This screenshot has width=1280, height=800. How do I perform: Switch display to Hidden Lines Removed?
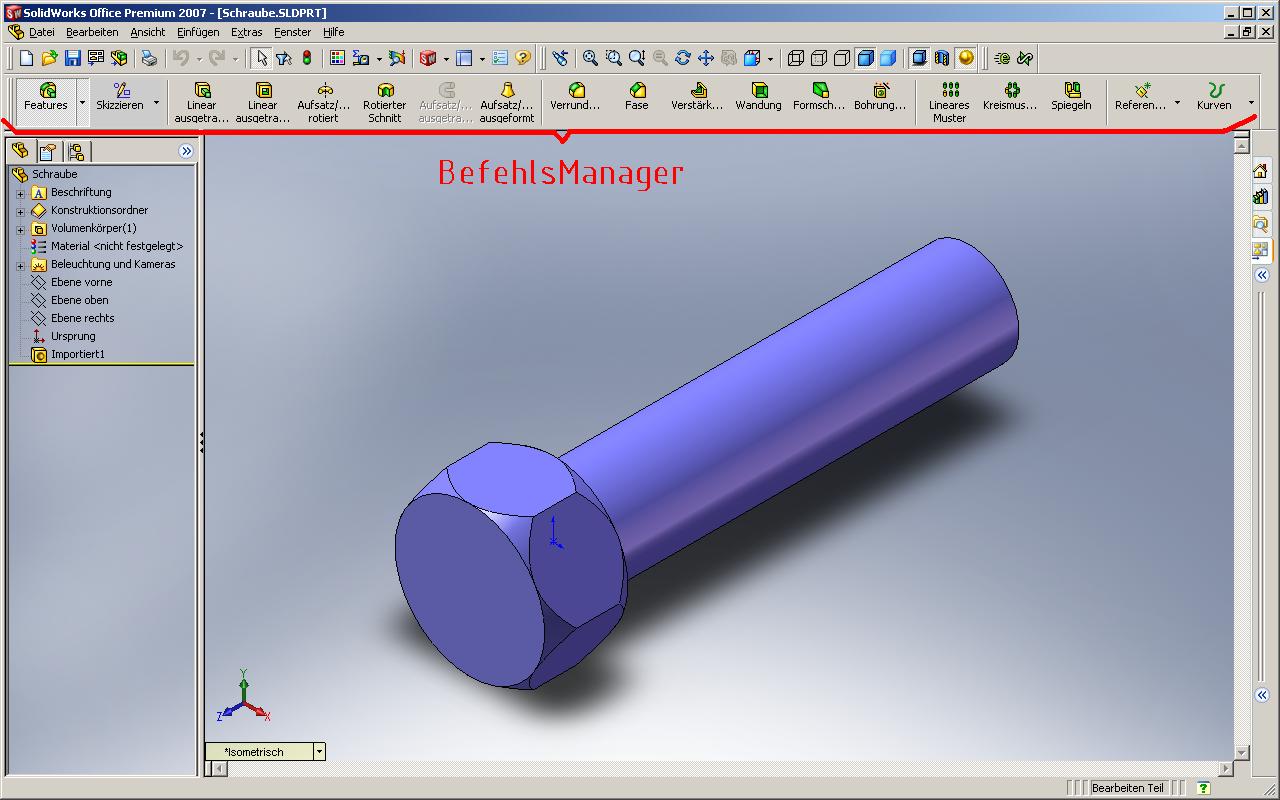point(842,58)
